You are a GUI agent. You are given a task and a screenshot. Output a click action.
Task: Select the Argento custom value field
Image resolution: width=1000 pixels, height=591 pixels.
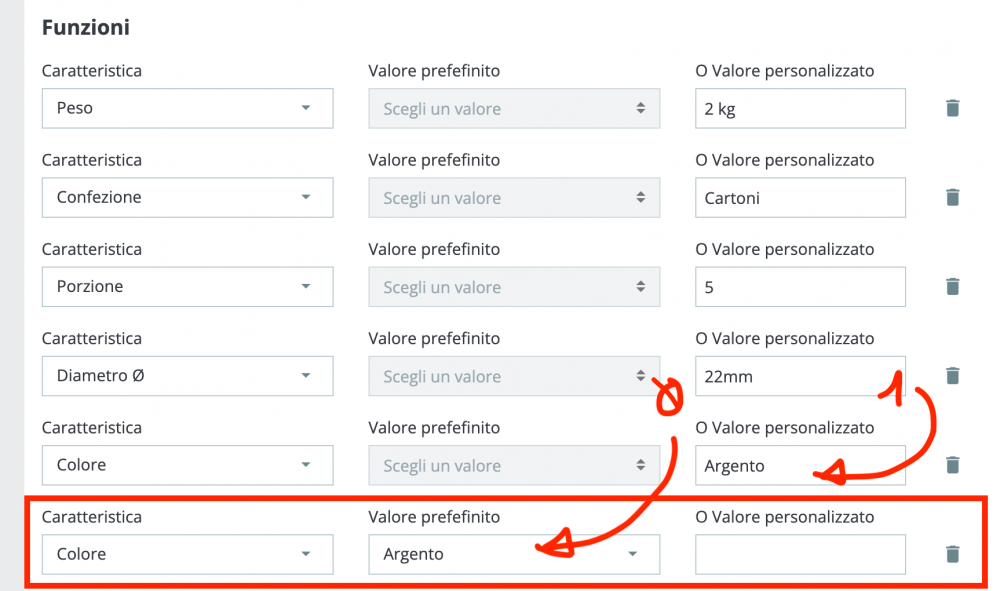click(800, 465)
